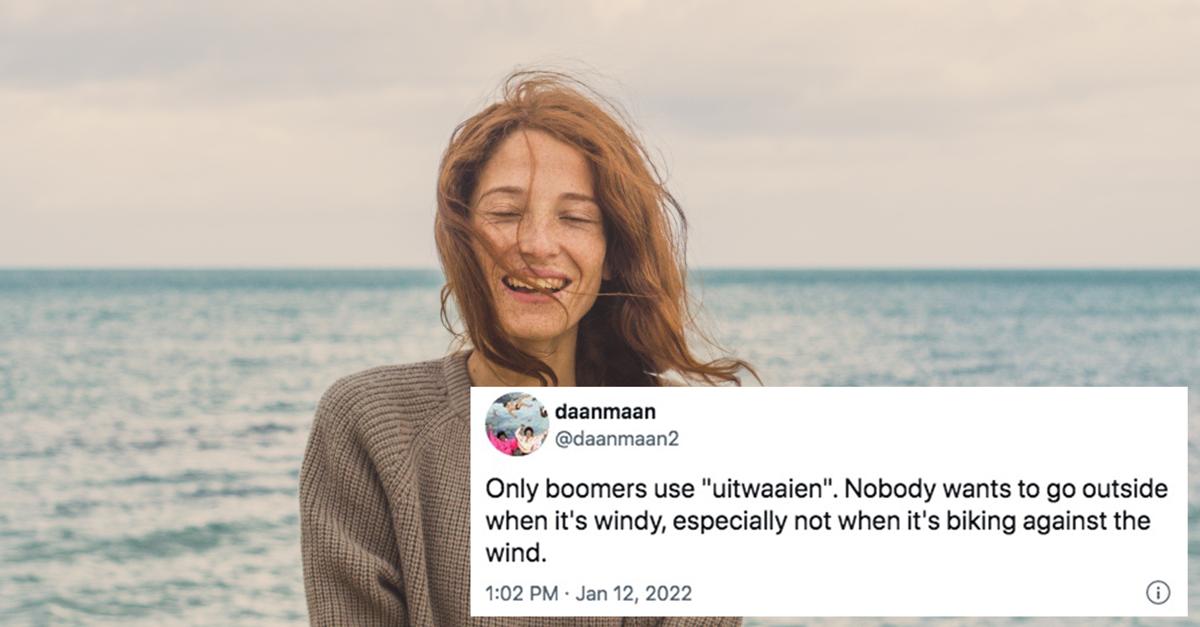The image size is (1200, 627).
Task: Click the Jan 12, 2022 date
Action: click(634, 593)
